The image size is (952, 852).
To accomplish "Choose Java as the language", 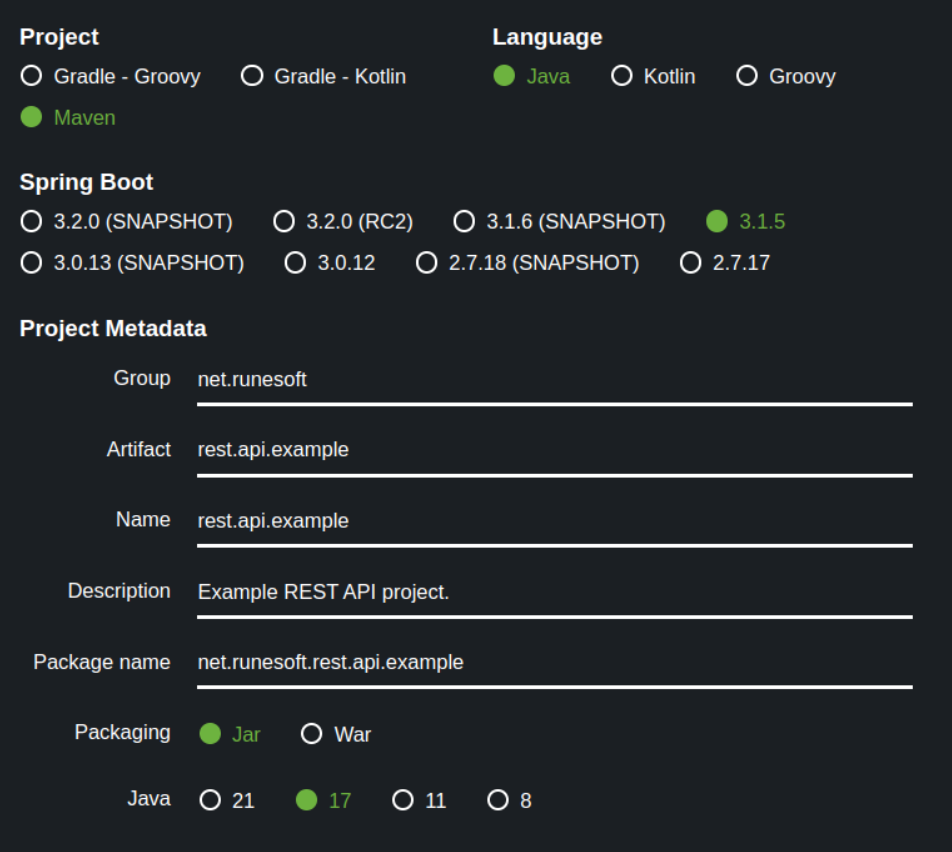I will click(x=504, y=76).
